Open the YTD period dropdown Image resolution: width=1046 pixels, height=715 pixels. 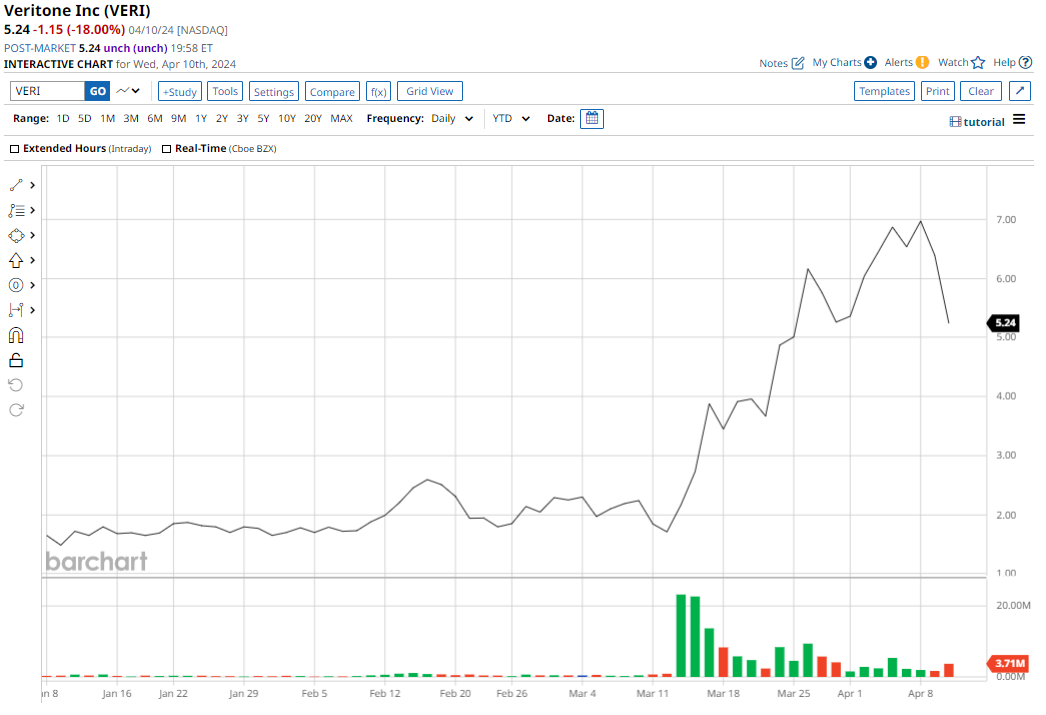(511, 118)
